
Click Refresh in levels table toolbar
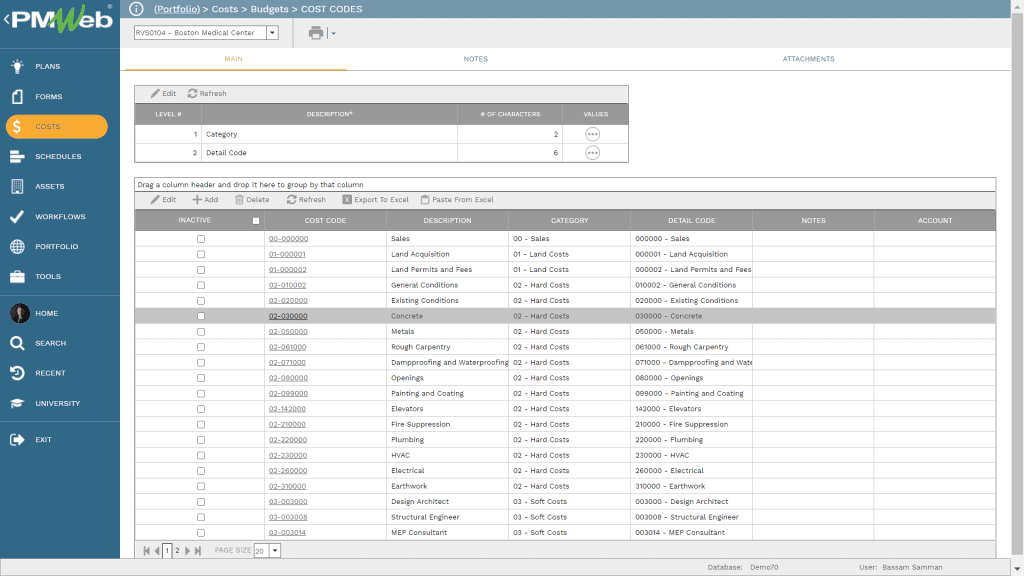(x=207, y=93)
